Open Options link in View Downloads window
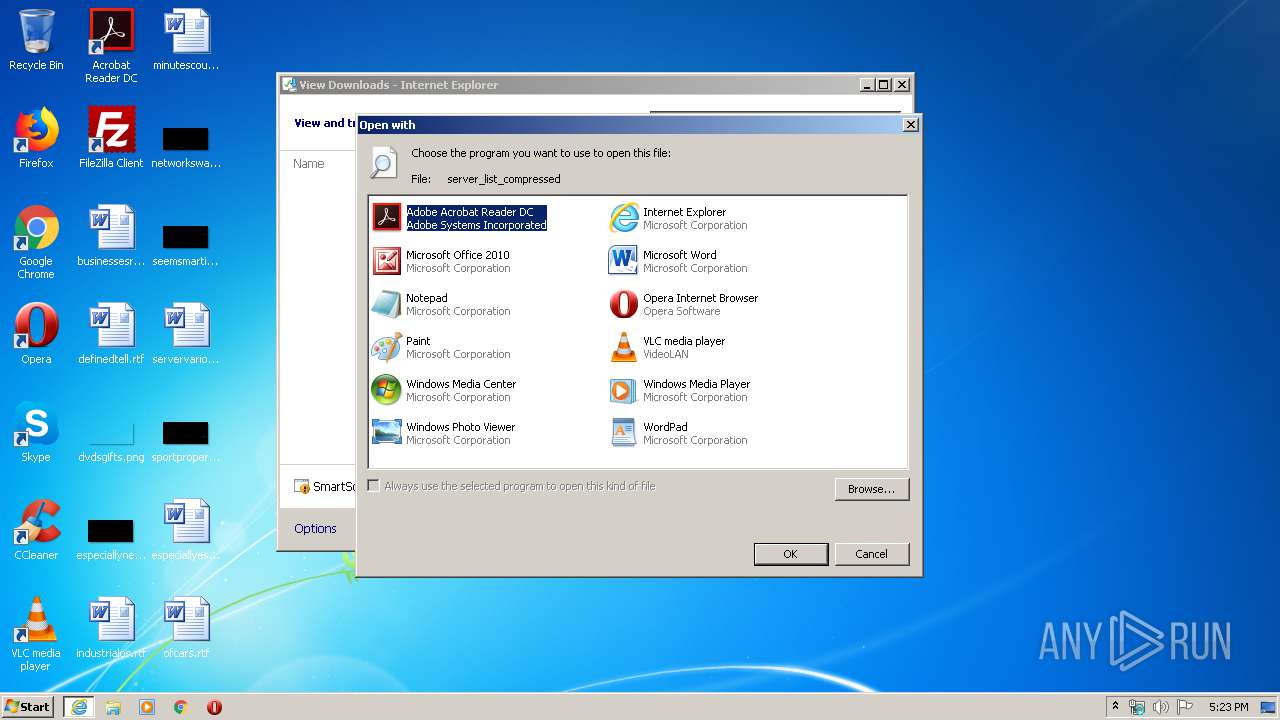This screenshot has height=720, width=1280. [315, 528]
